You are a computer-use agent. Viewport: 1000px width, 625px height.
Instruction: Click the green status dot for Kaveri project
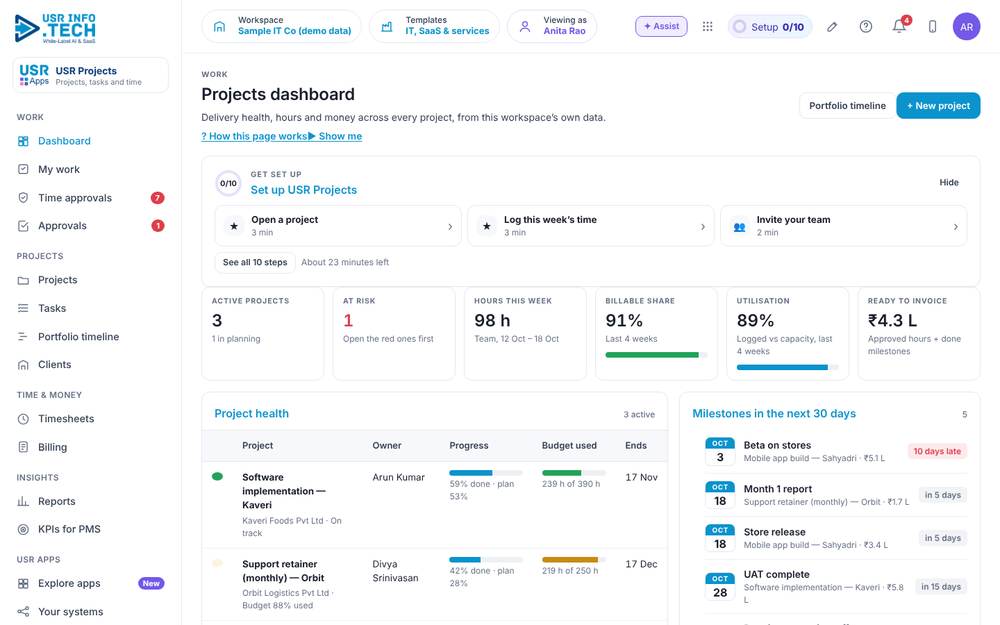(x=217, y=476)
